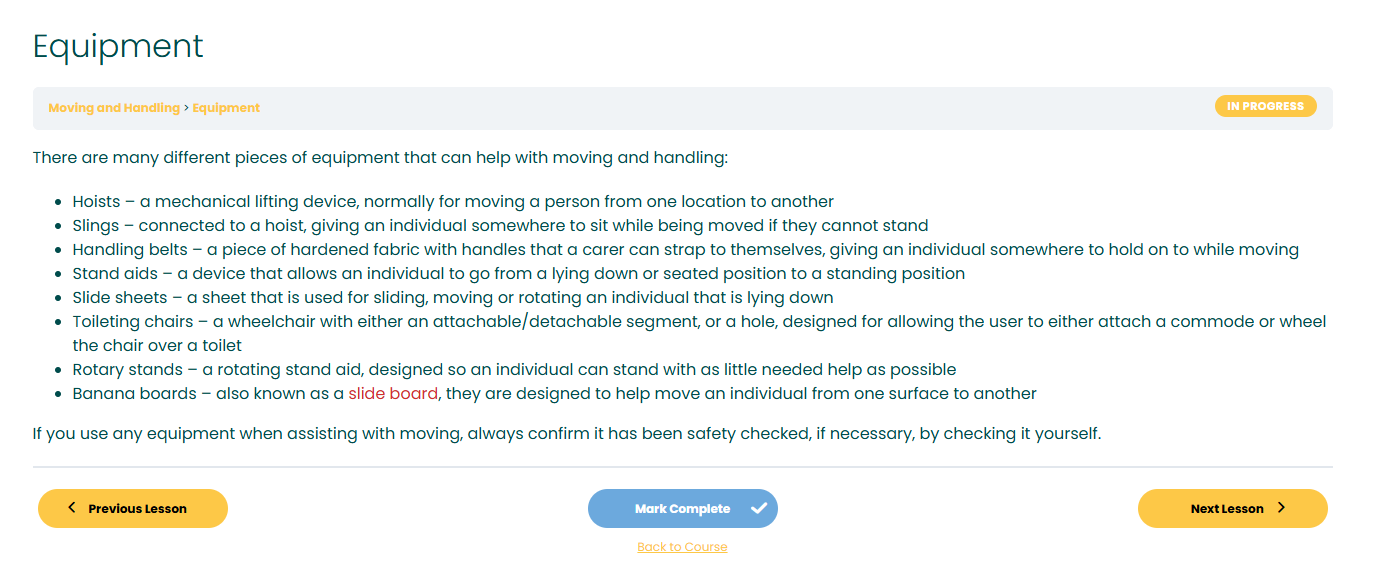
Task: Click the Equipment page heading
Action: coord(118,46)
